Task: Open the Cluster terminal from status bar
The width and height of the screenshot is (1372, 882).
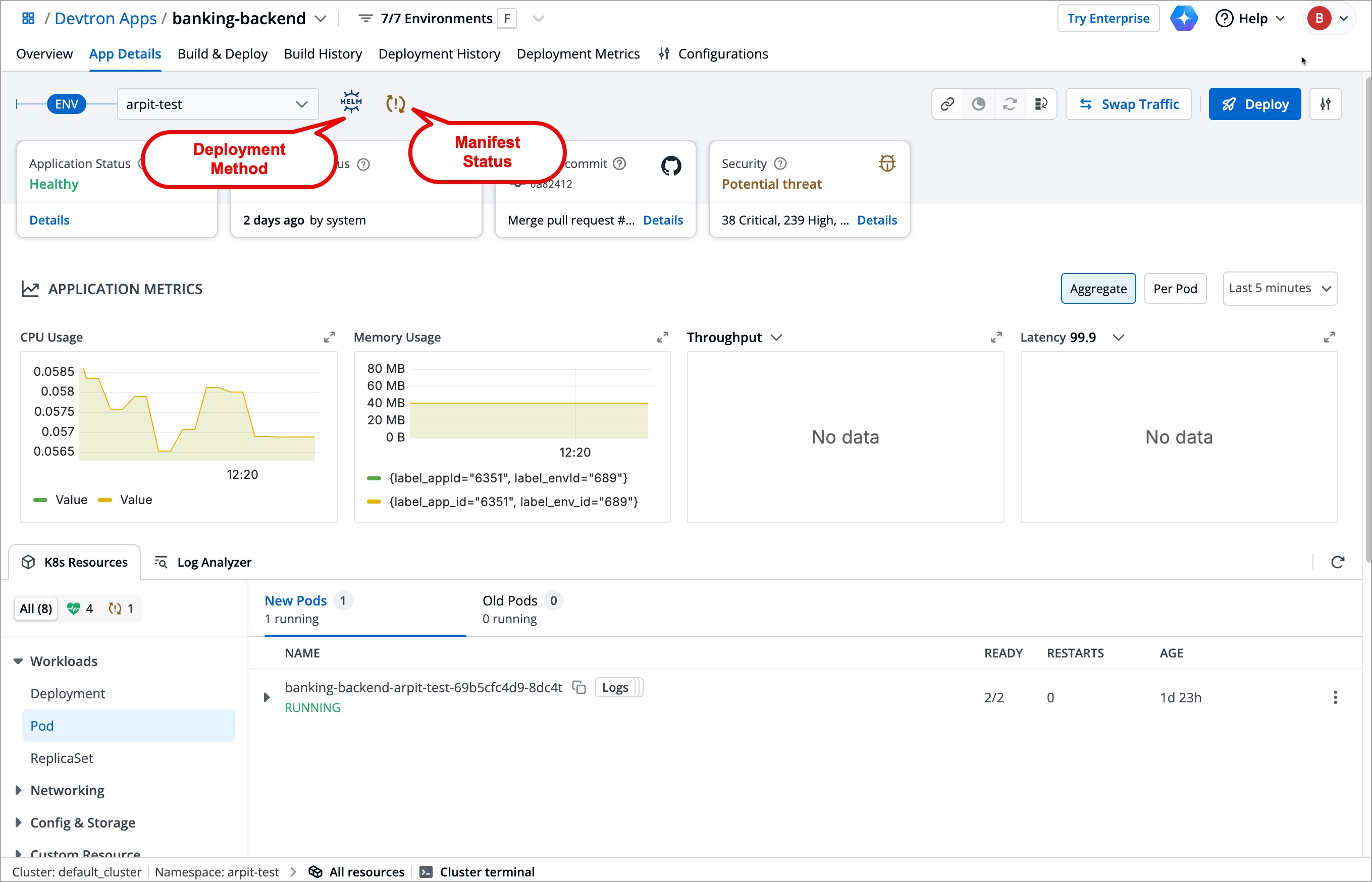Action: (x=488, y=871)
